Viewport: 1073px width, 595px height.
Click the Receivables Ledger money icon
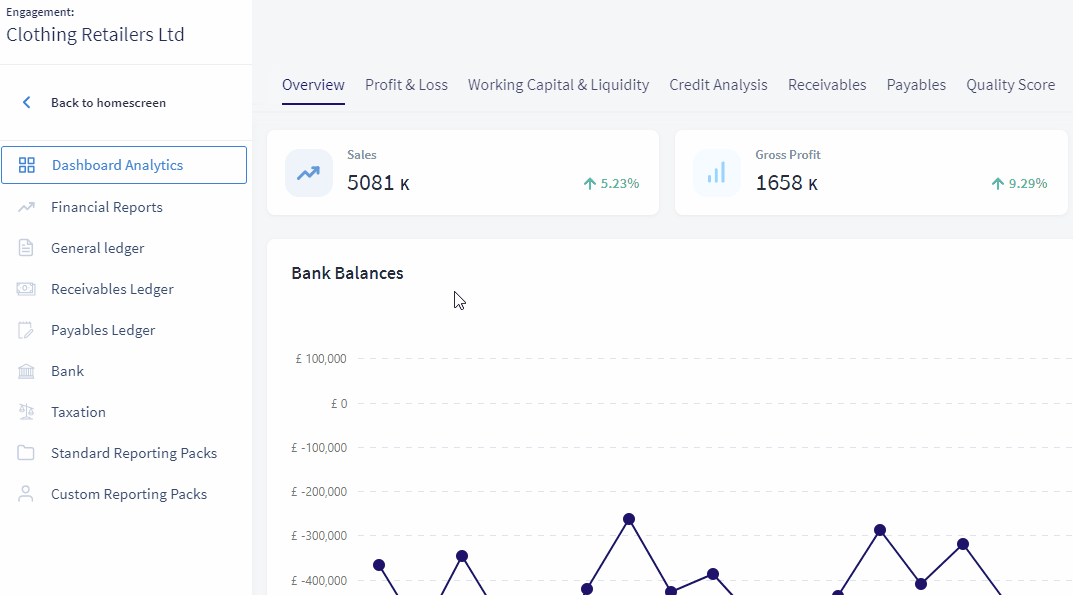(26, 289)
